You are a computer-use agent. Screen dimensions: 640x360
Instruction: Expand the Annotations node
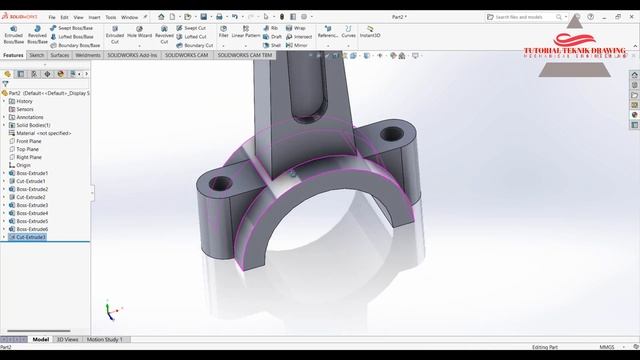coord(4,117)
